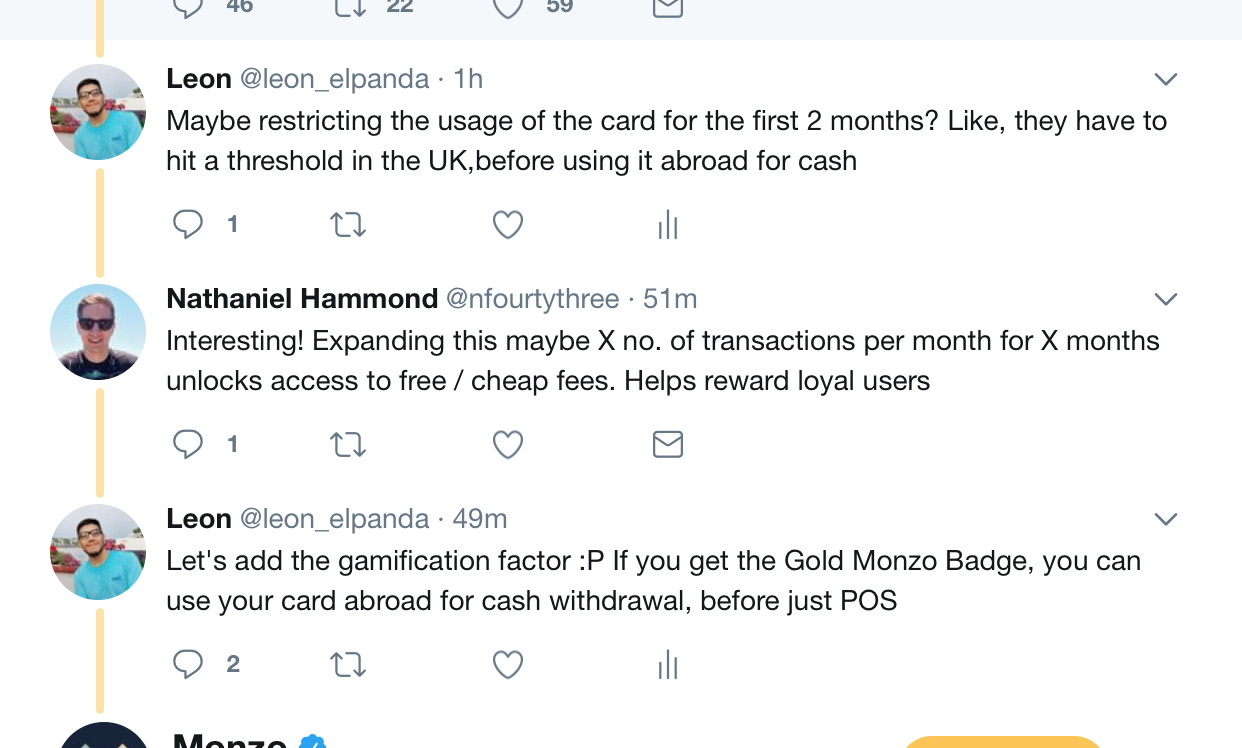Image resolution: width=1242 pixels, height=748 pixels.
Task: Open more options dropdown on Leon's 1h tweet
Action: click(x=1166, y=79)
